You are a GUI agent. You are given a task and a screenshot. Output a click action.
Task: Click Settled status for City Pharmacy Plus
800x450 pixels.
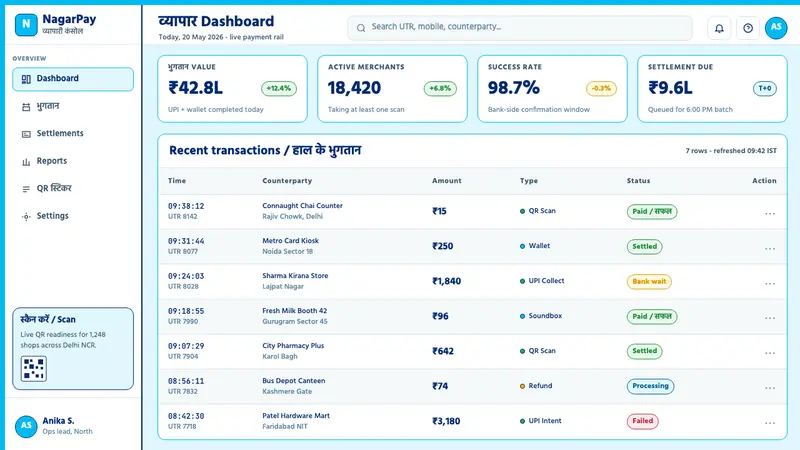click(x=644, y=352)
